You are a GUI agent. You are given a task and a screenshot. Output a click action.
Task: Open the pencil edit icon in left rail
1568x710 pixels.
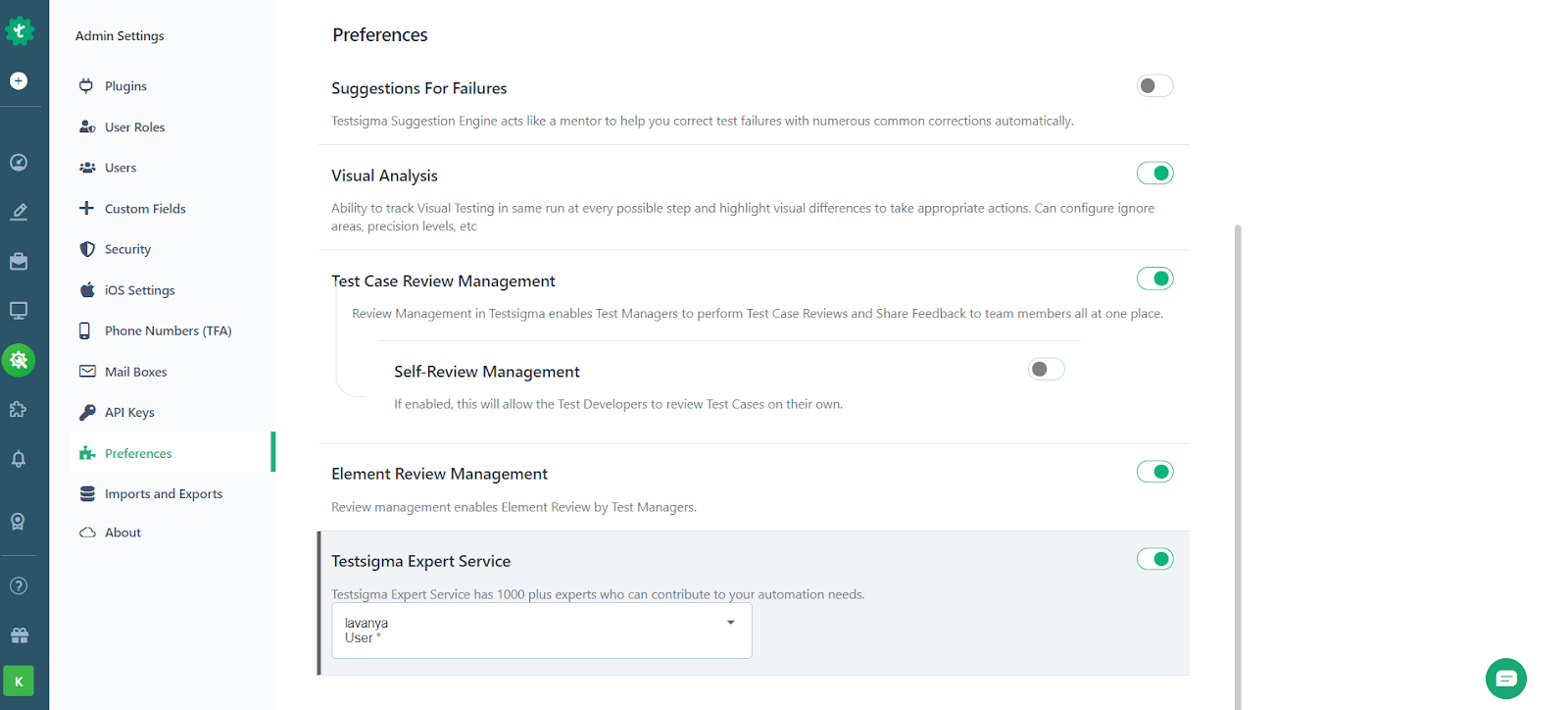(19, 212)
